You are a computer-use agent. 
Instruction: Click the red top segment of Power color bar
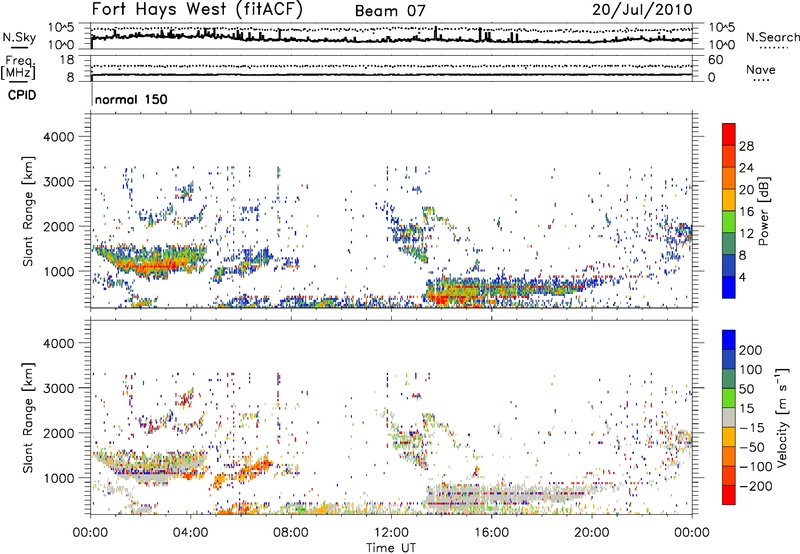point(729,134)
